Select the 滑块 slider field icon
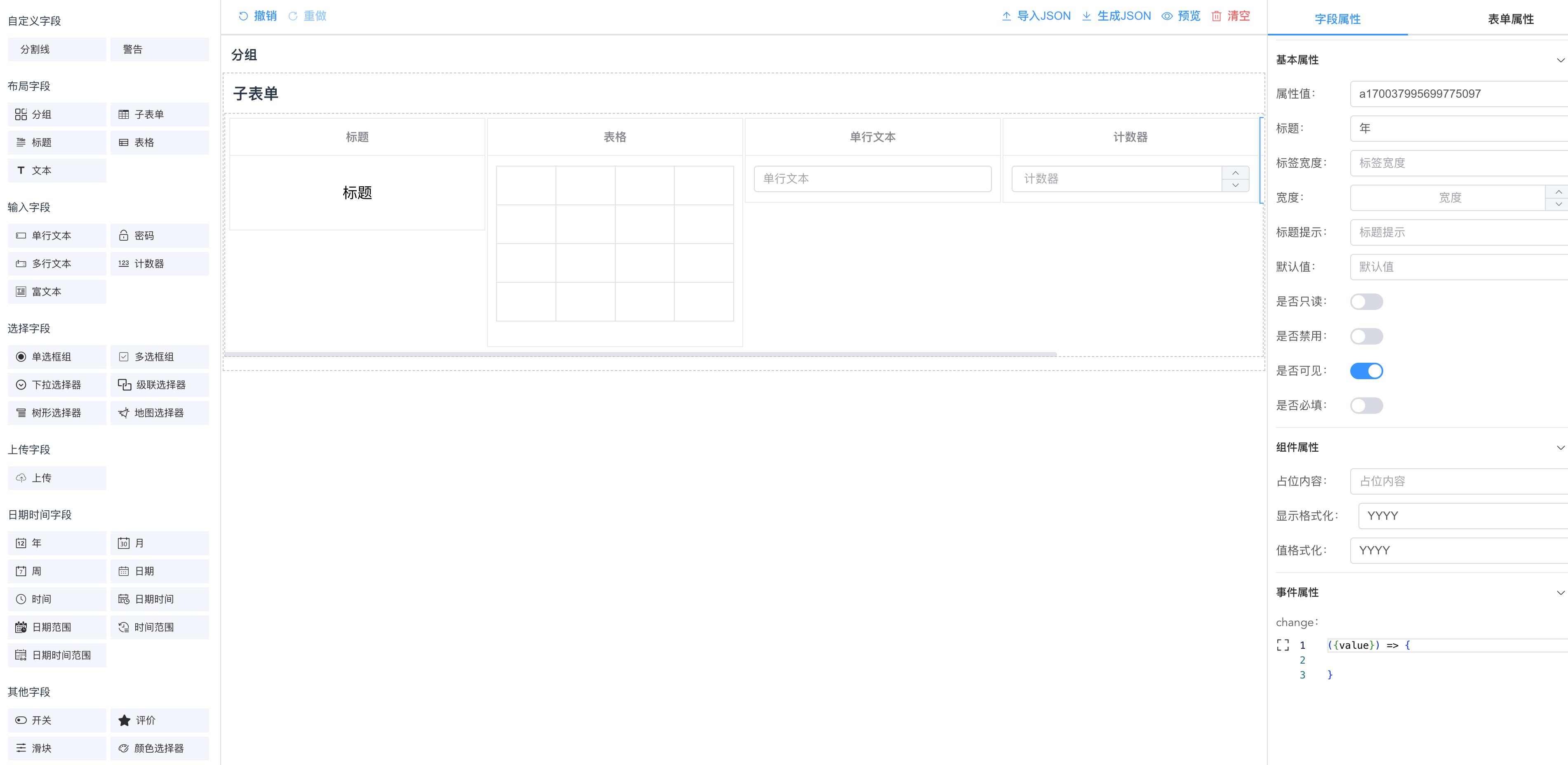 point(21,747)
